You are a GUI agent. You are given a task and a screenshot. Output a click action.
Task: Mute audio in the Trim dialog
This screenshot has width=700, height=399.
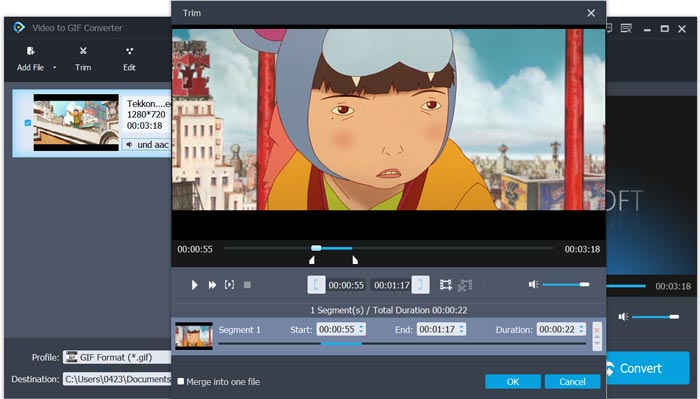[533, 284]
